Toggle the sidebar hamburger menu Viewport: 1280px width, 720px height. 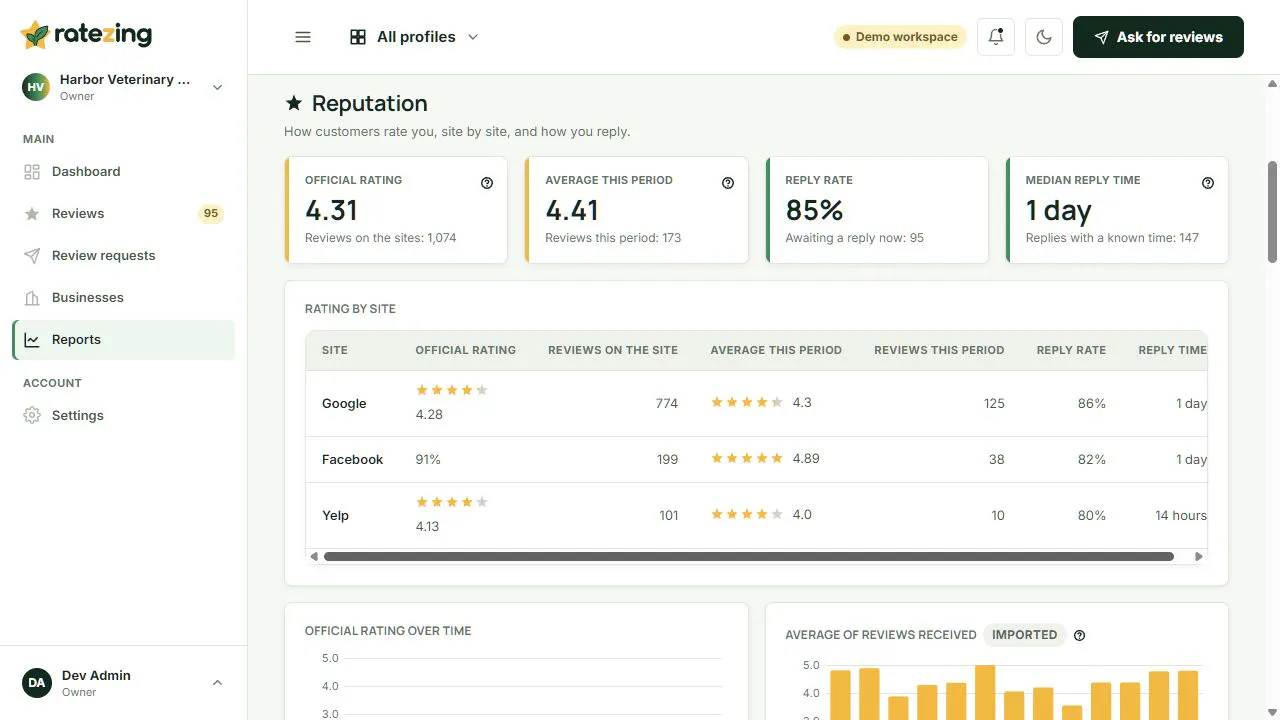click(303, 37)
